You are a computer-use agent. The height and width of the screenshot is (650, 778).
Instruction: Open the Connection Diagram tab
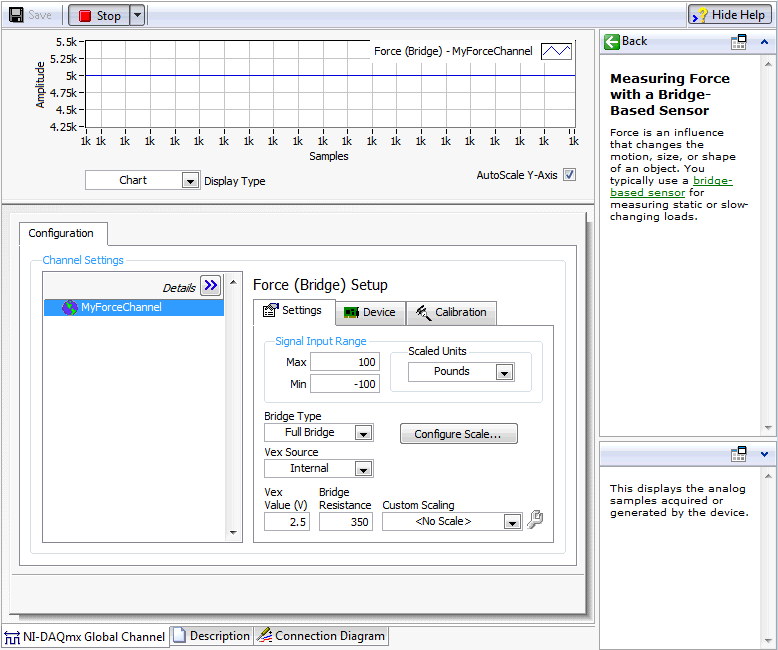pyautogui.click(x=321, y=636)
